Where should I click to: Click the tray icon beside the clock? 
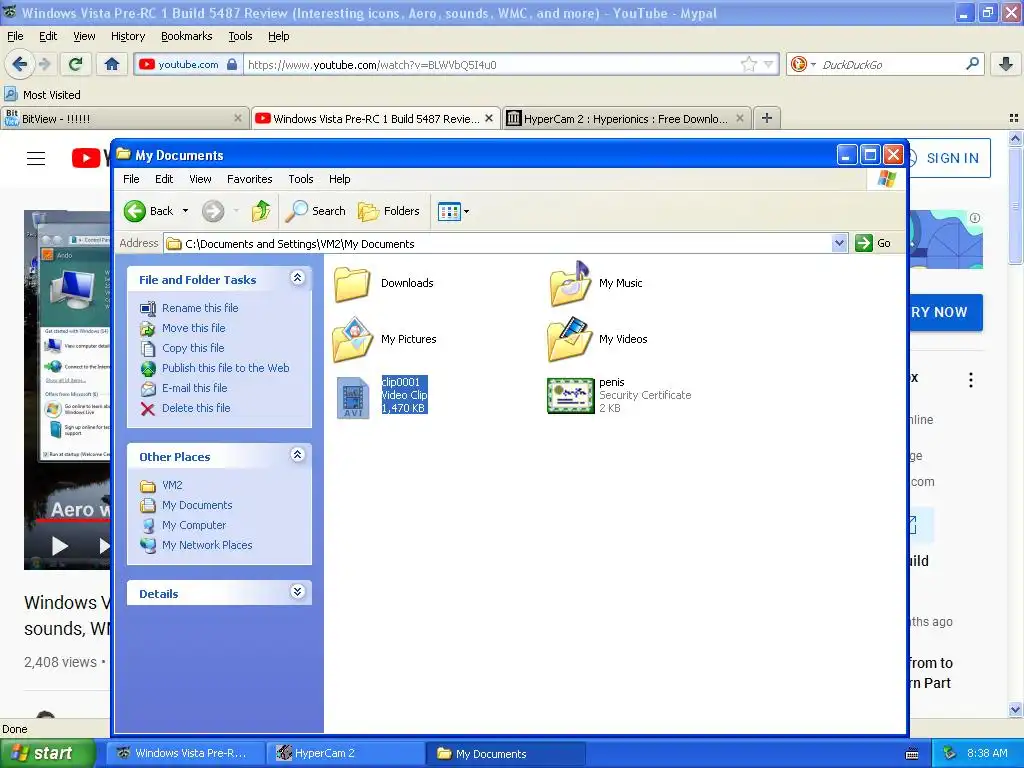(950, 753)
